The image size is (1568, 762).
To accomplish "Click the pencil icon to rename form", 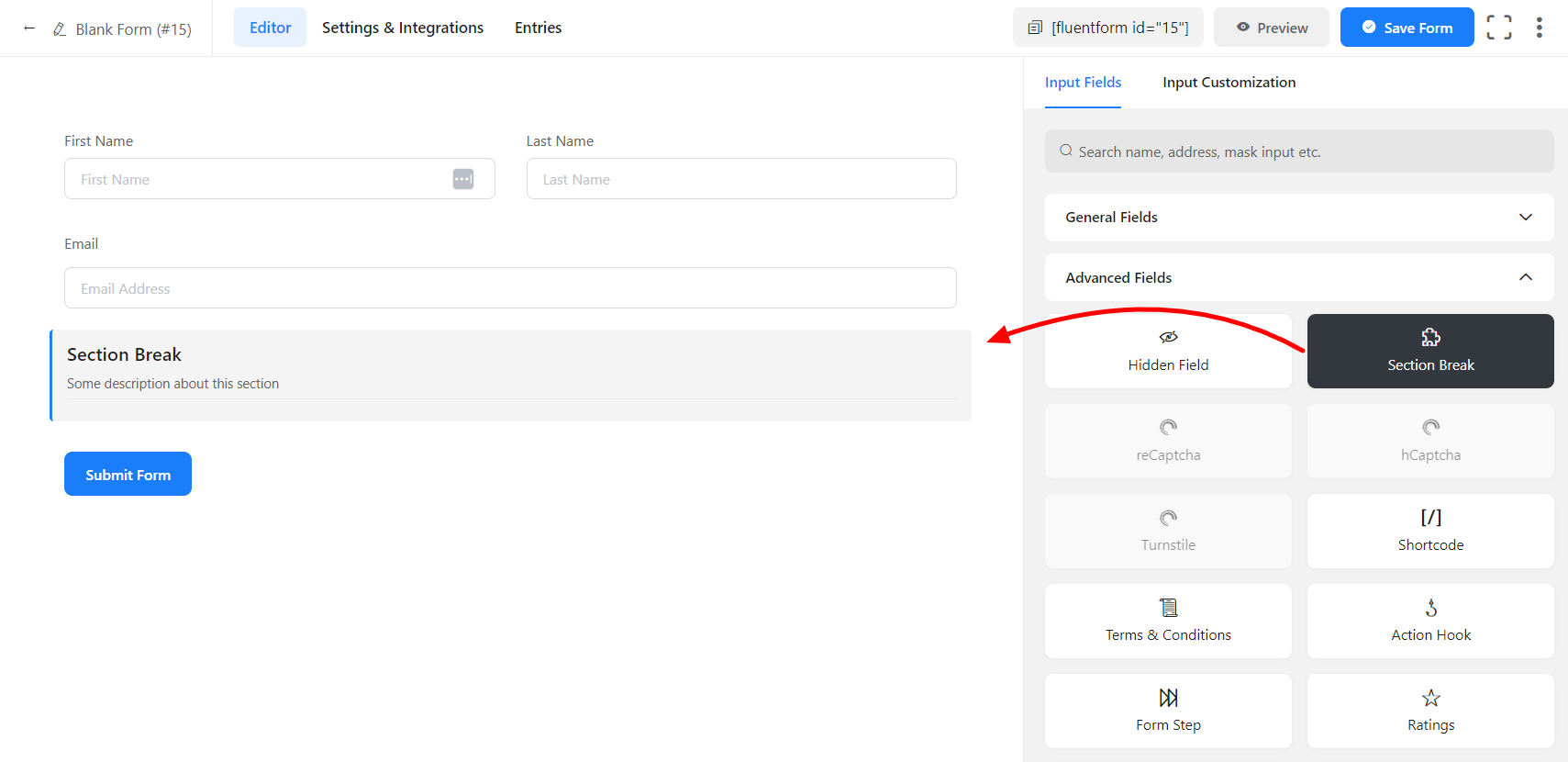I will 60,29.
